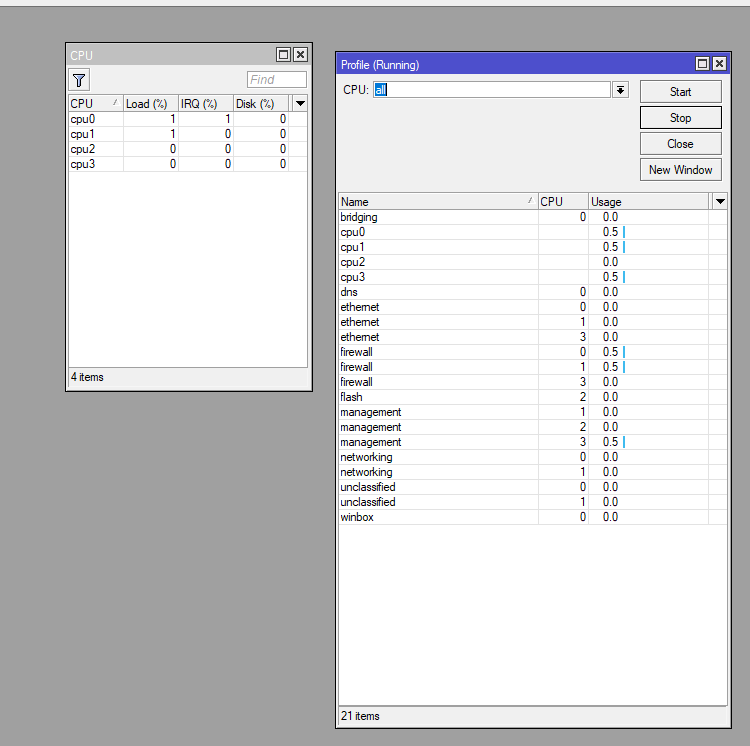
Task: Select the winbox row in Profile
Action: click(x=533, y=517)
